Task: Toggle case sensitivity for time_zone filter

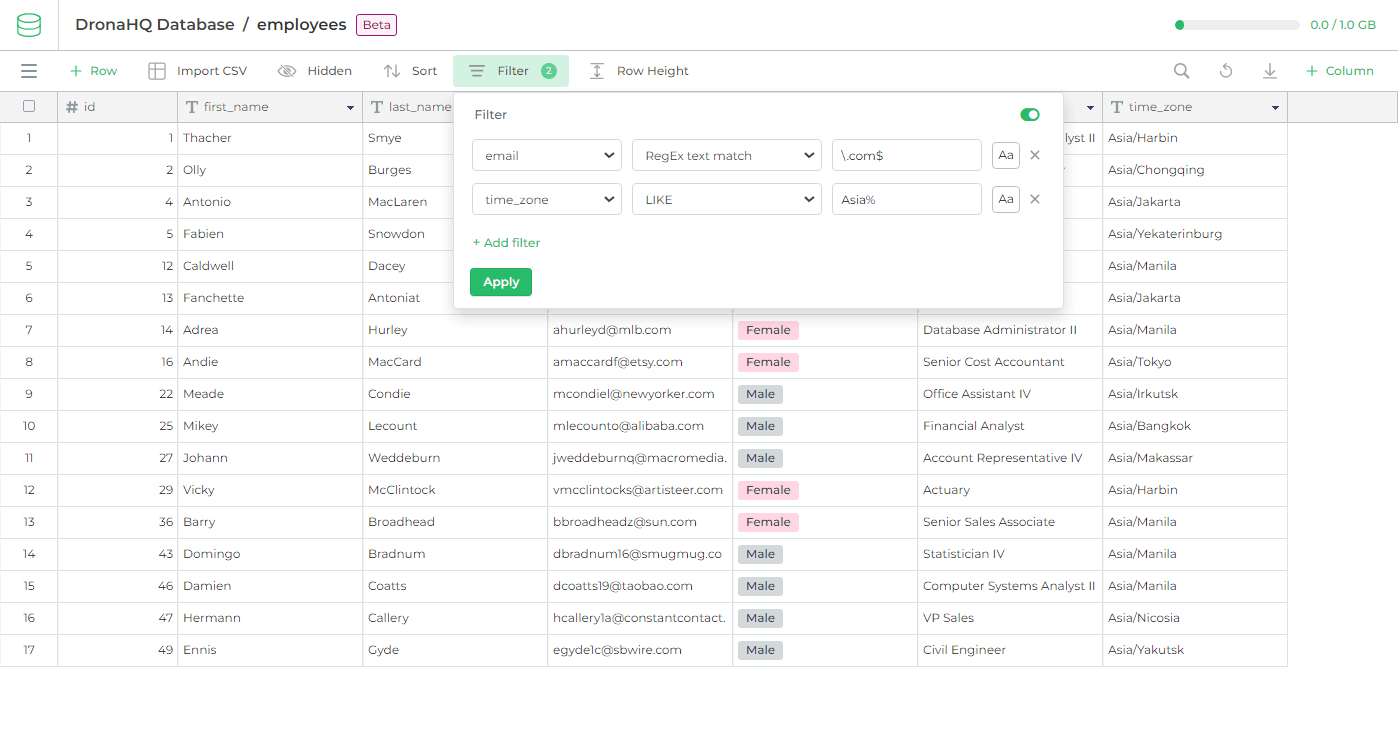Action: 1006,199
